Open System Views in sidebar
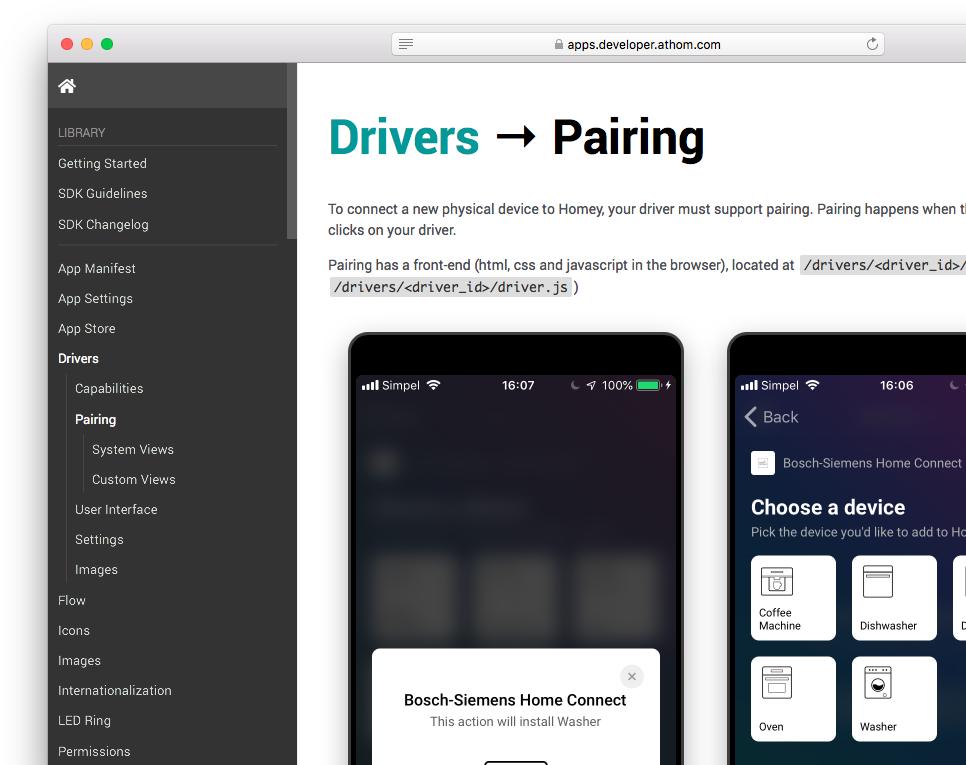 (132, 449)
